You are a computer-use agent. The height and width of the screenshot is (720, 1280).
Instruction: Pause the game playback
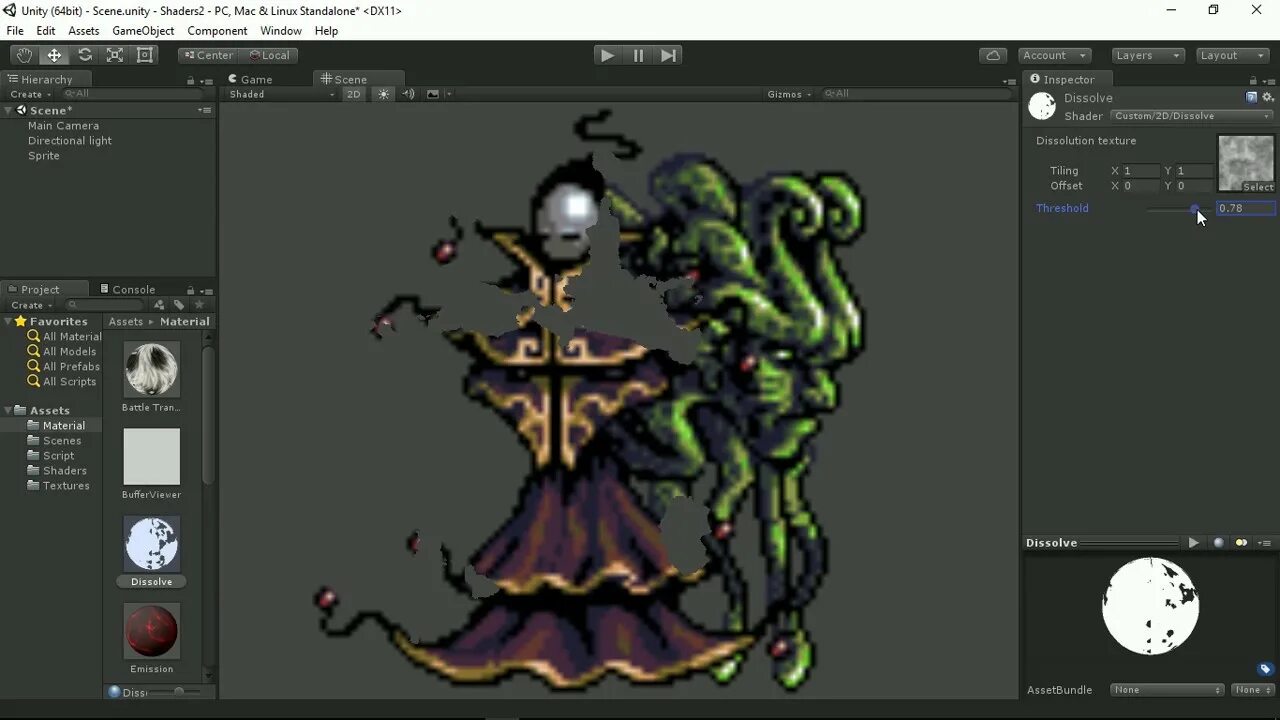(638, 55)
